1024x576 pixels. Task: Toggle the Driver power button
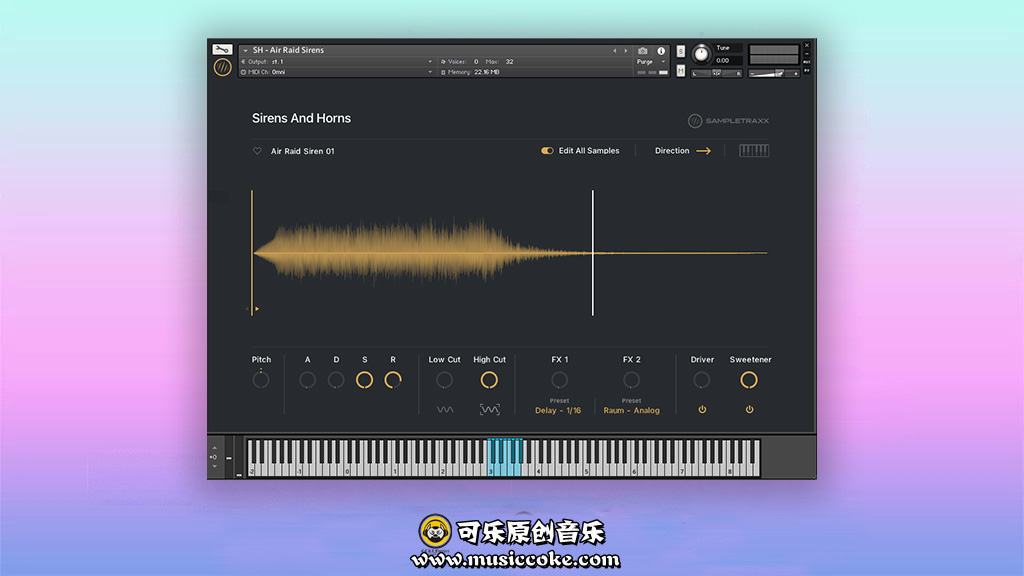[x=702, y=410]
